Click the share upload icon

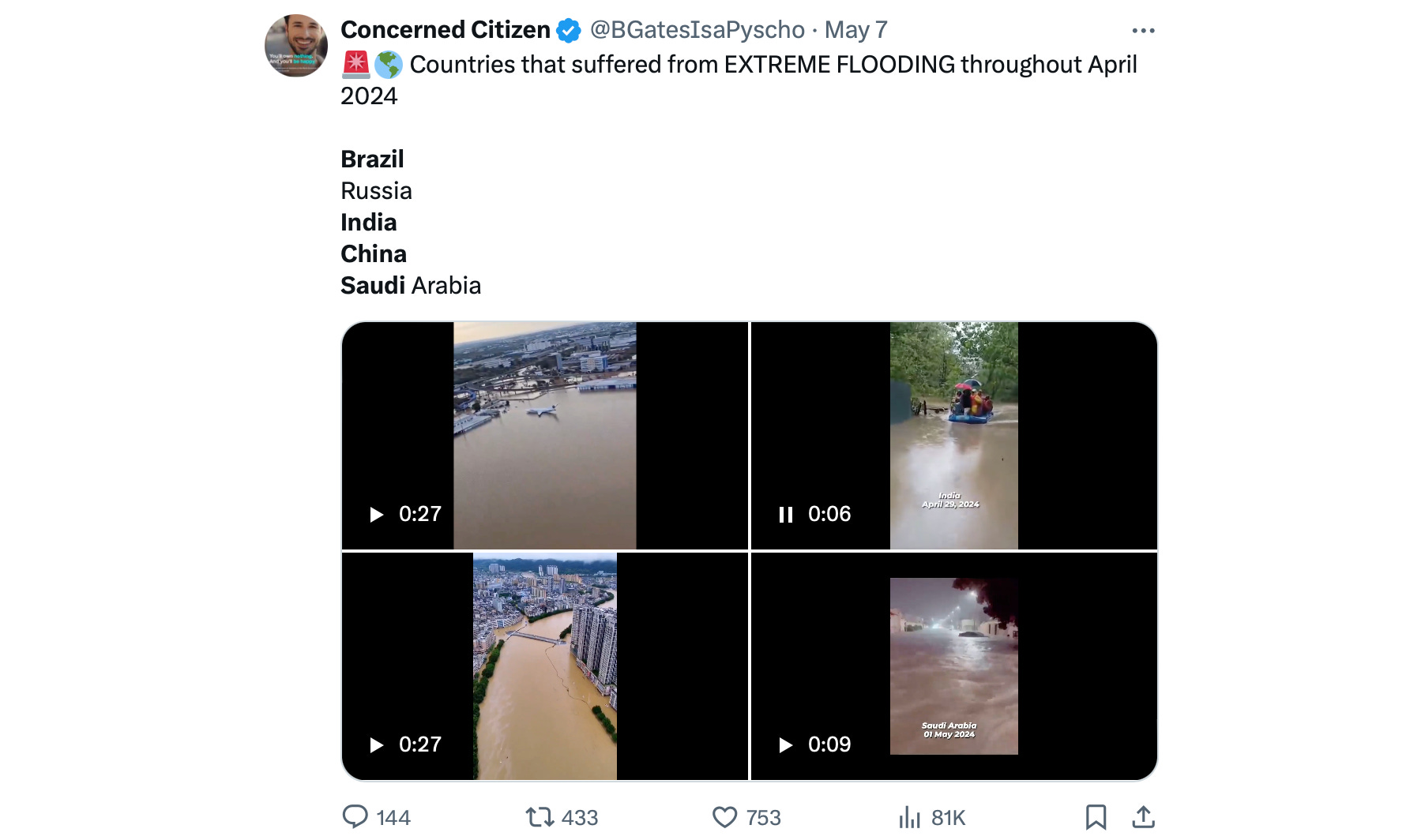tap(1143, 816)
